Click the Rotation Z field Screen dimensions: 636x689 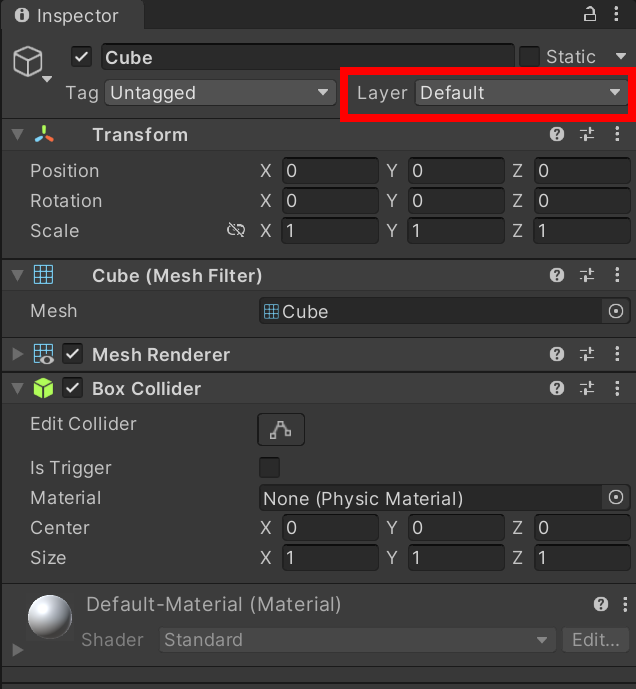[x=582, y=200]
